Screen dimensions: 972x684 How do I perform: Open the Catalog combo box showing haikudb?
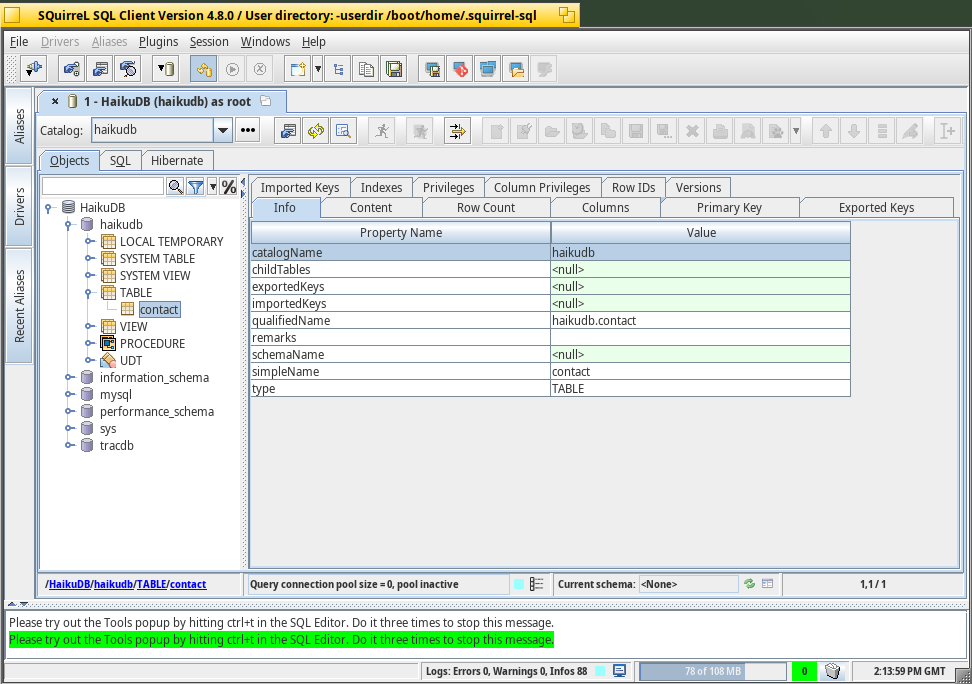[161, 130]
